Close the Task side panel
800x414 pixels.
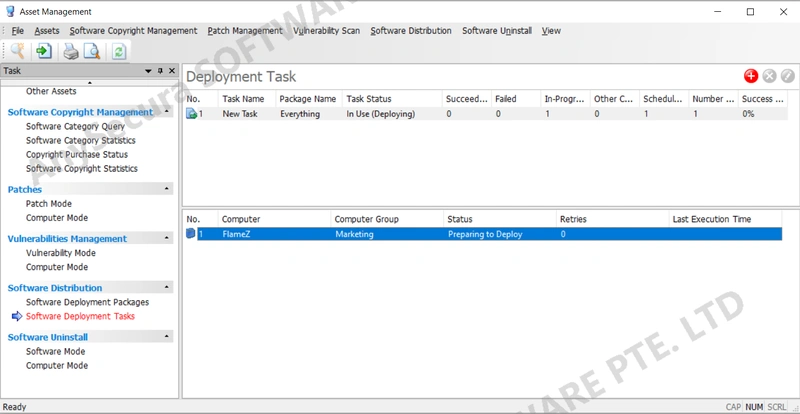tap(172, 71)
